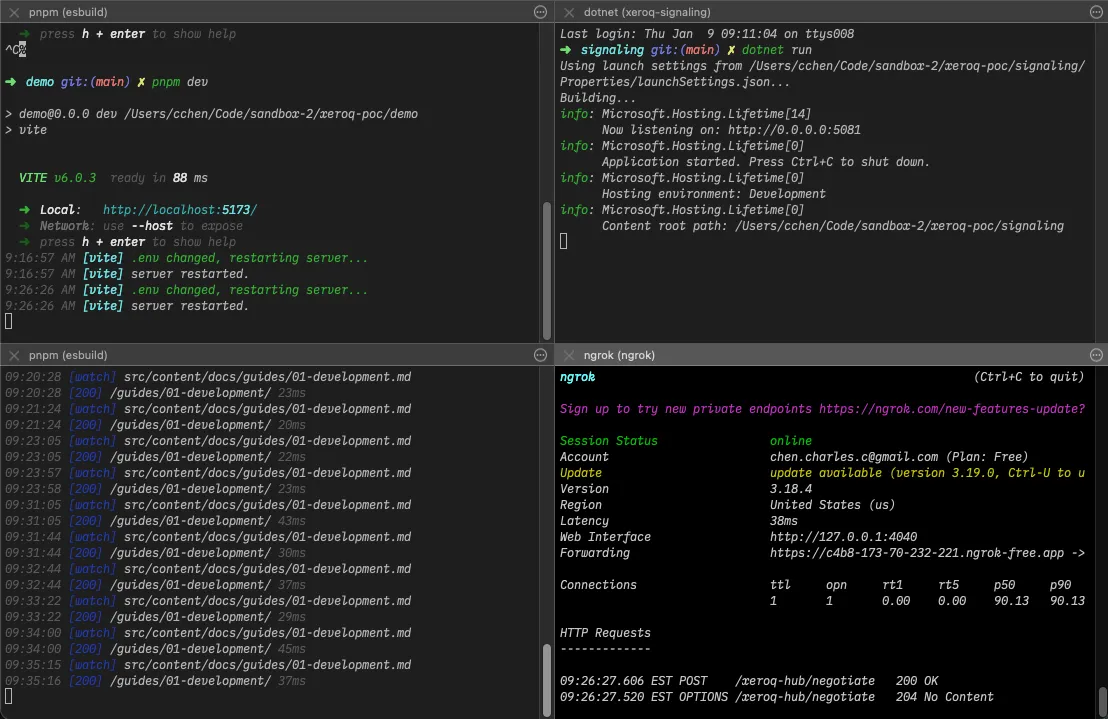Open the options menu of the dotnet pane
Viewport: 1108px width, 719px height.
tap(1096, 12)
